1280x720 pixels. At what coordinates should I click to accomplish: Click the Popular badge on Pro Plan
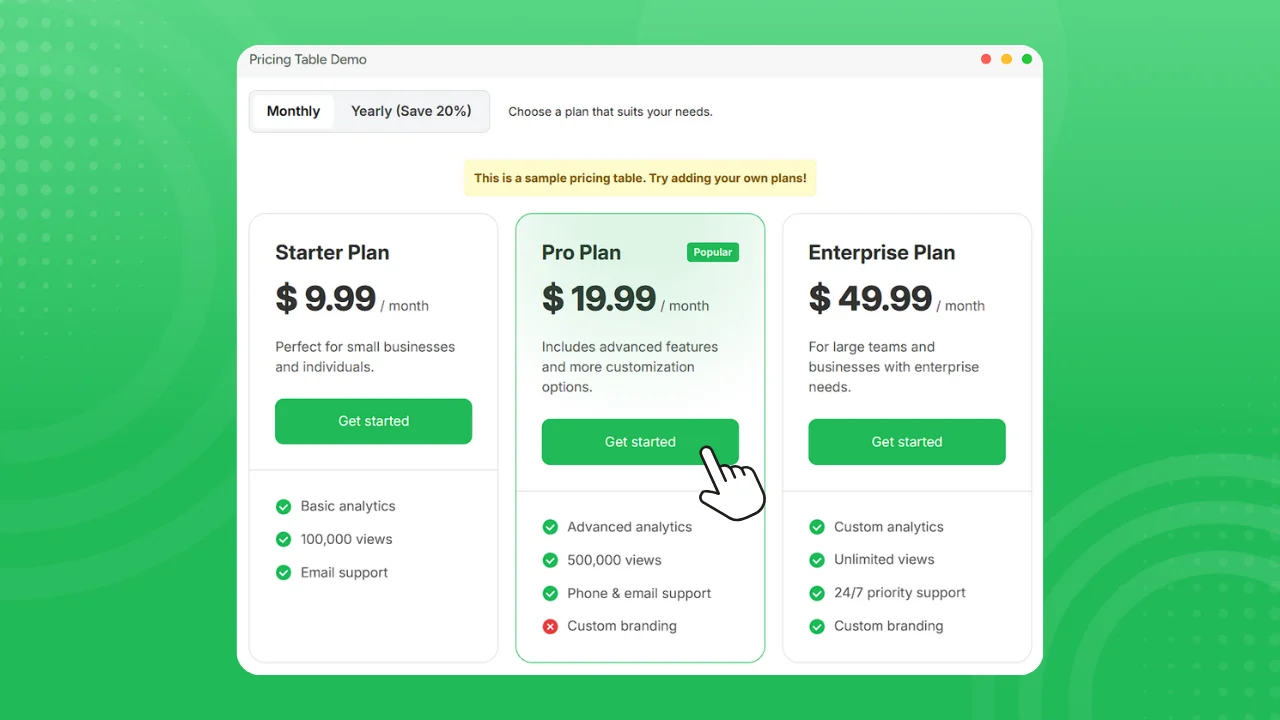[712, 252]
